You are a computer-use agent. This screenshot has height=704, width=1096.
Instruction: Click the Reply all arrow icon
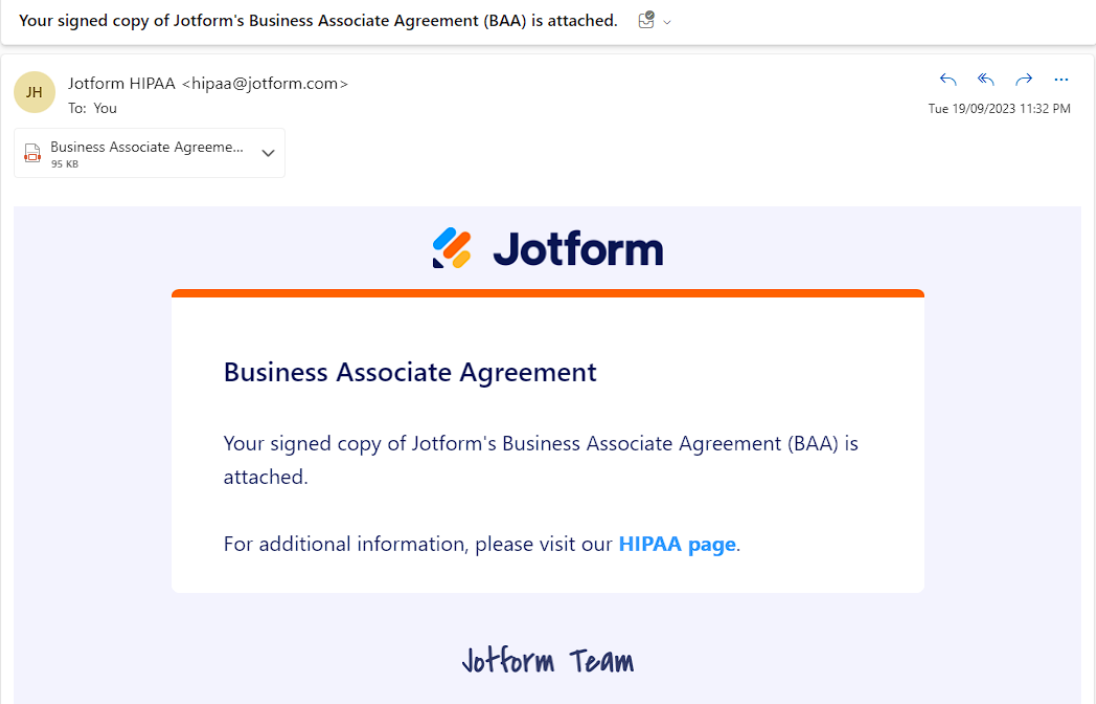986,80
